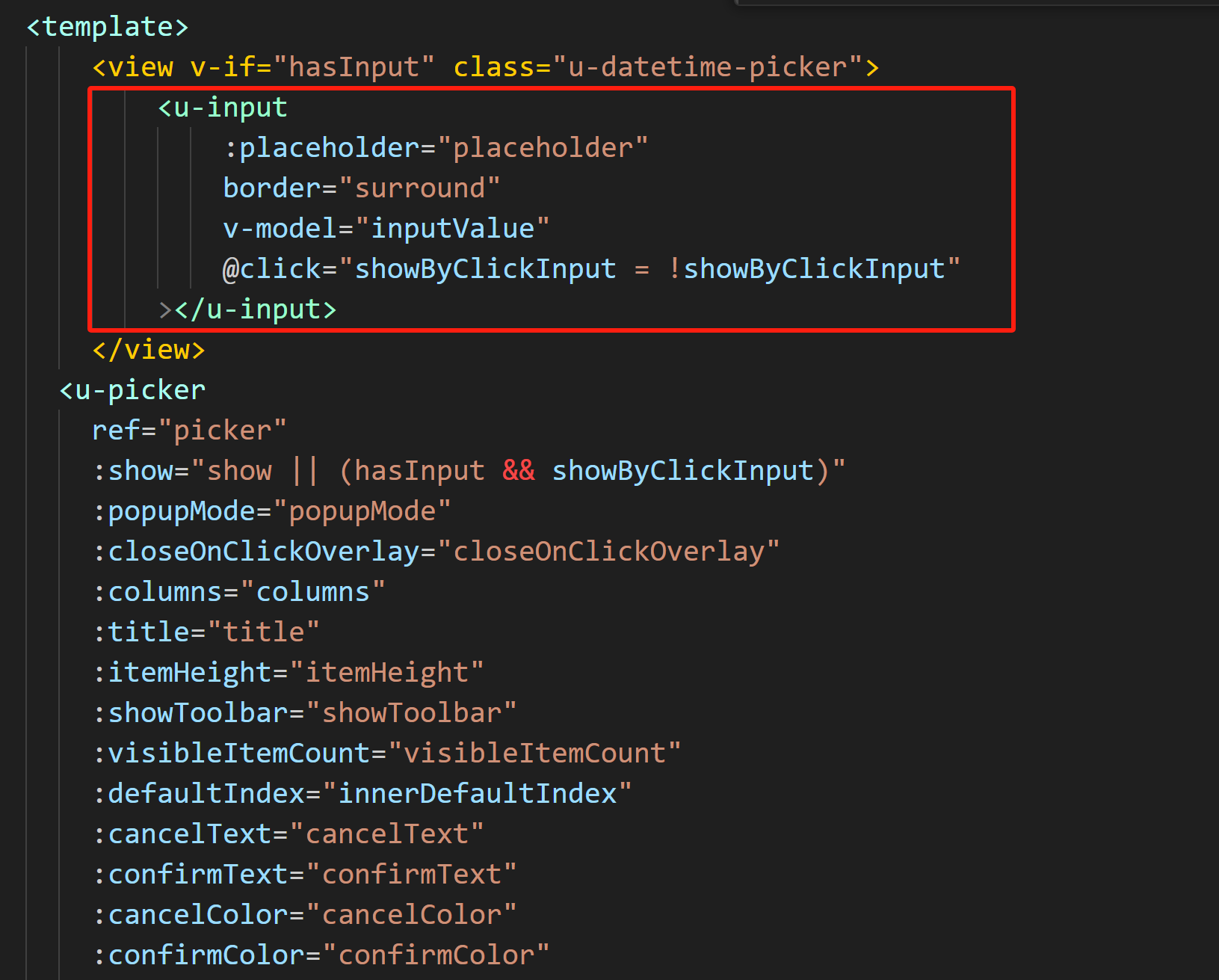Select the picker ref attribute value

click(226, 429)
